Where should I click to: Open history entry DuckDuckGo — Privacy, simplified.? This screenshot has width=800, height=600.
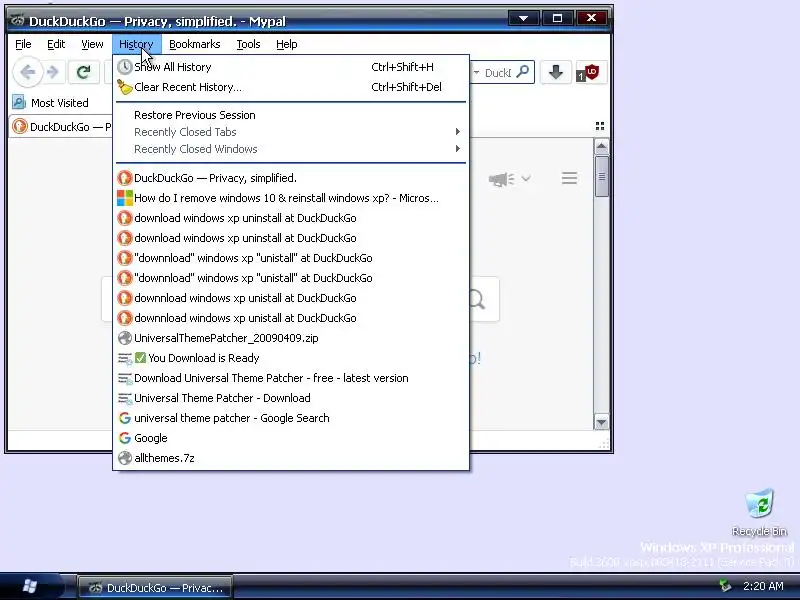click(291, 178)
